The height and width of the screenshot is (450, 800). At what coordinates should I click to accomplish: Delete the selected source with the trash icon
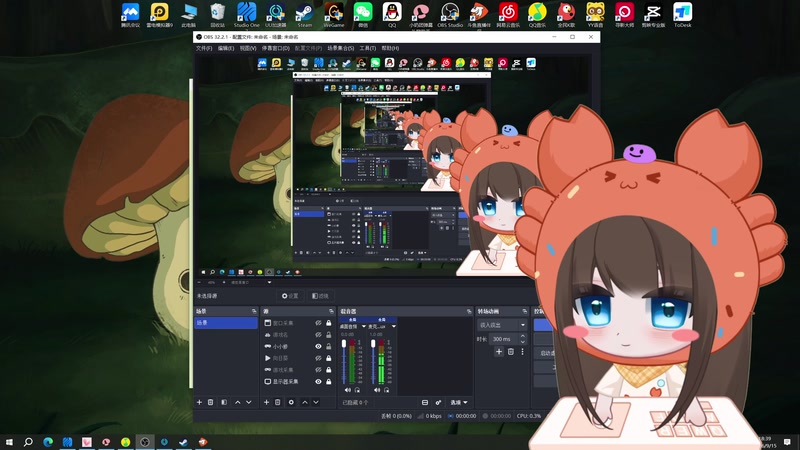[x=278, y=403]
